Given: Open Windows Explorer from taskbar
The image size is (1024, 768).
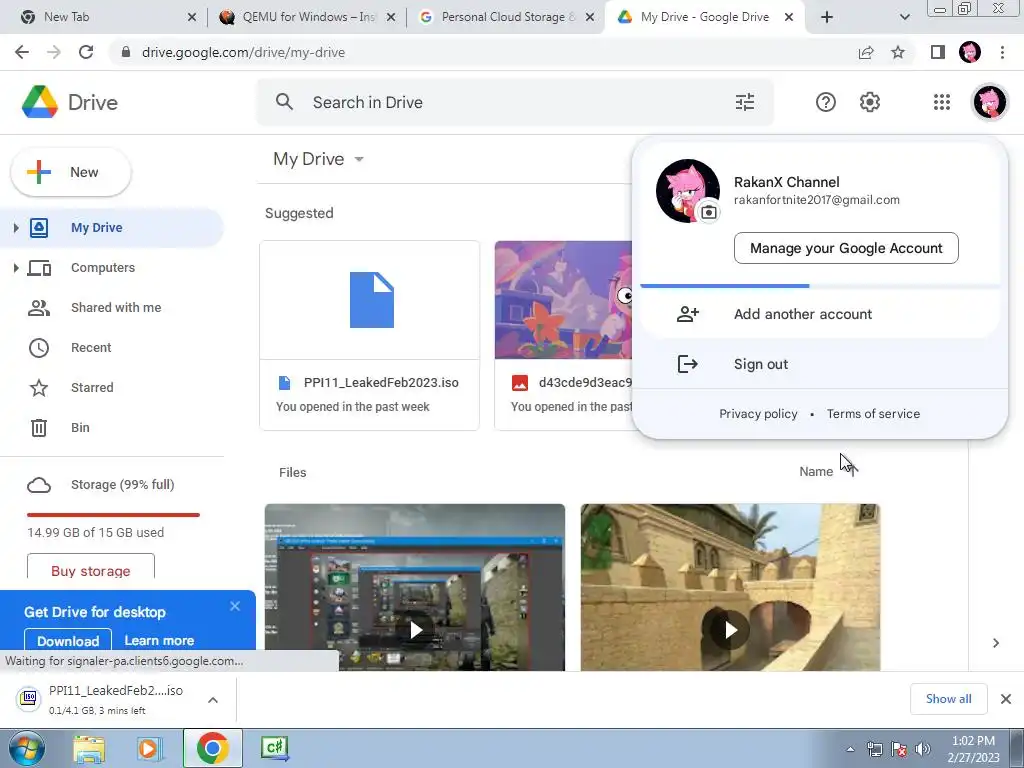Looking at the screenshot, I should click(x=89, y=748).
